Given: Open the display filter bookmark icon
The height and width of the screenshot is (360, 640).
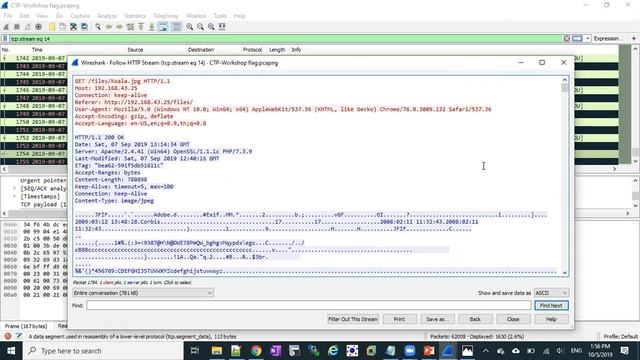Looking at the screenshot, I should pos(5,39).
